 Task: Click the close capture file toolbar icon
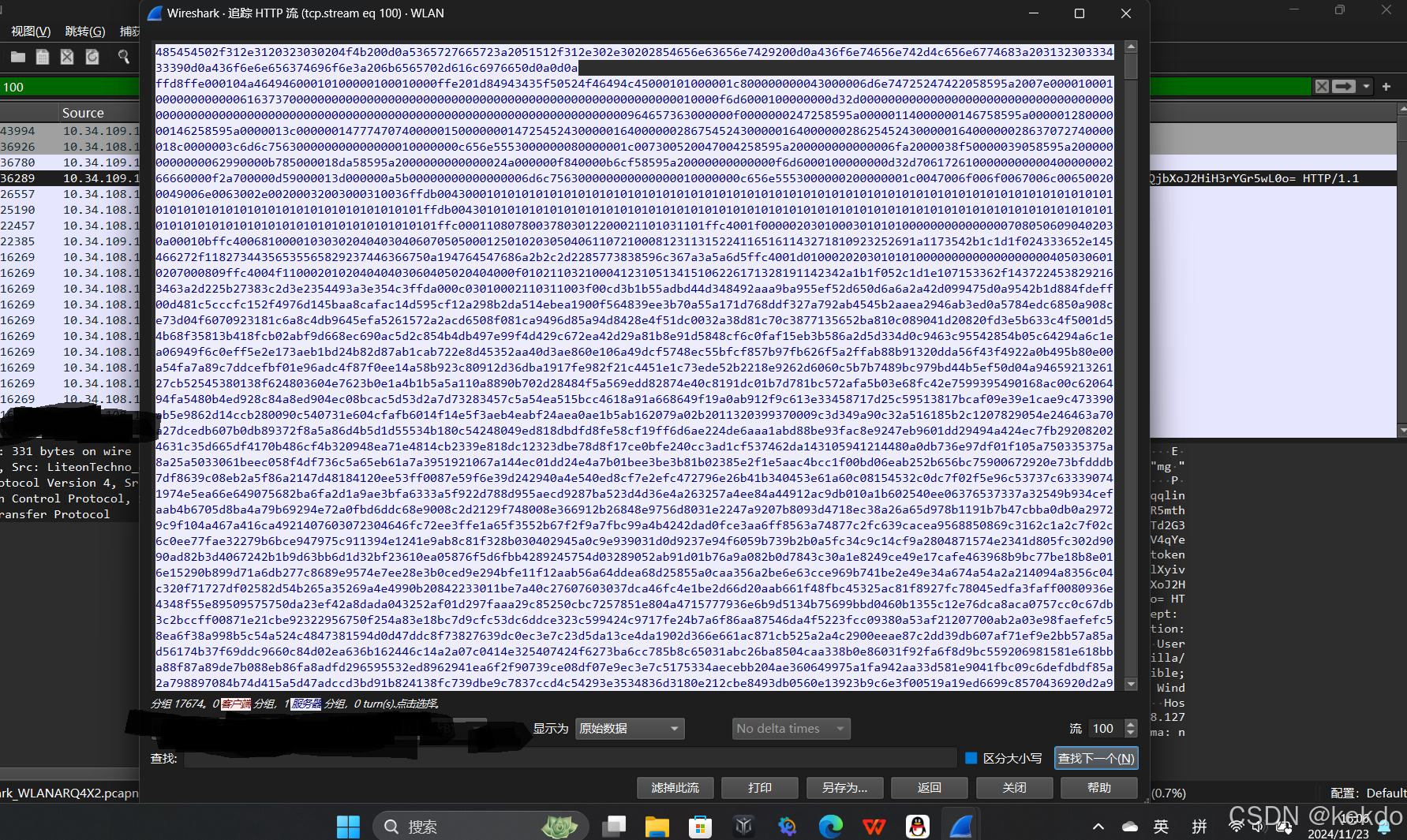(67, 57)
